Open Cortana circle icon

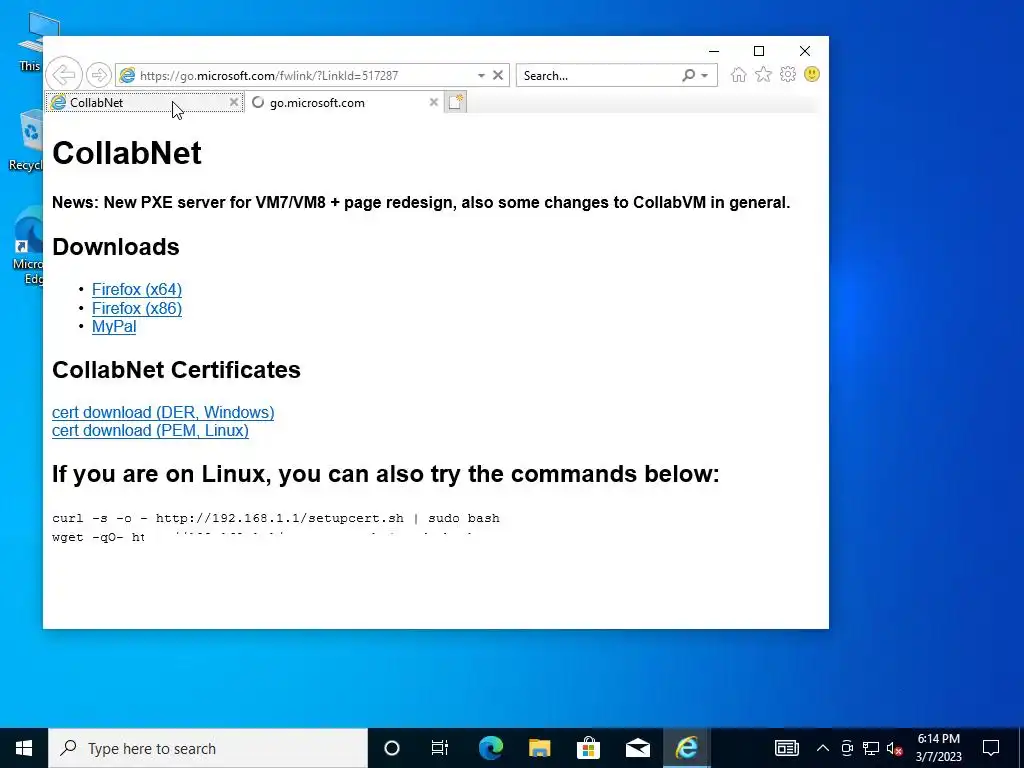click(391, 748)
